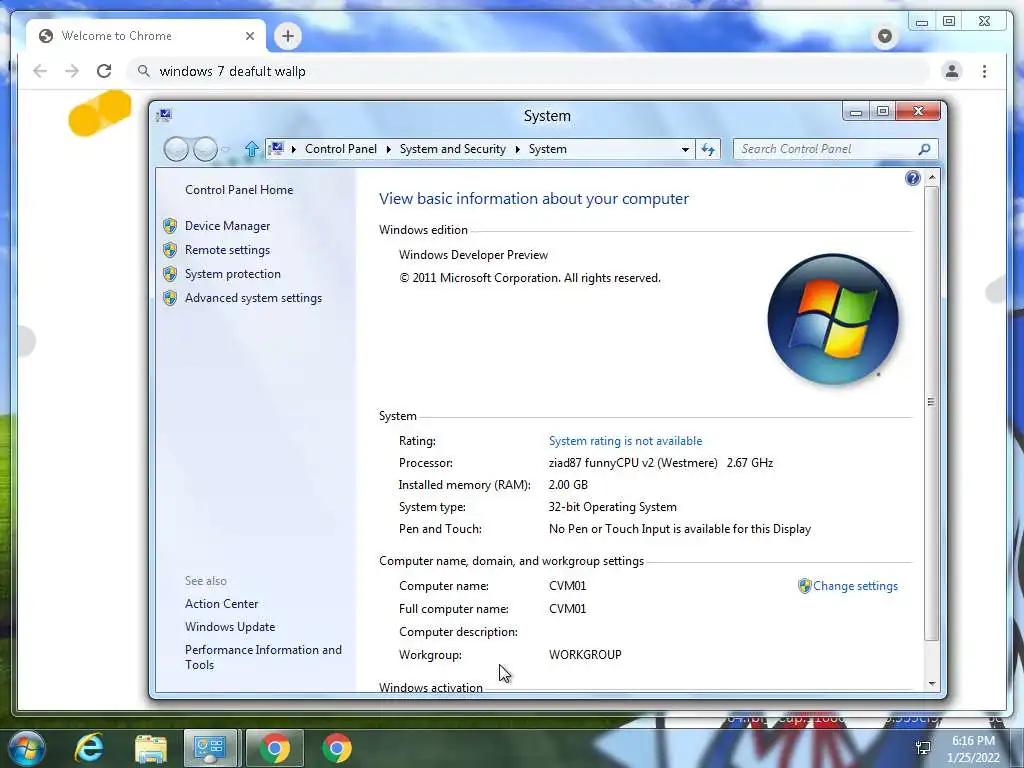The image size is (1024, 768).
Task: Run the Control Panel search magnifier
Action: (x=924, y=150)
